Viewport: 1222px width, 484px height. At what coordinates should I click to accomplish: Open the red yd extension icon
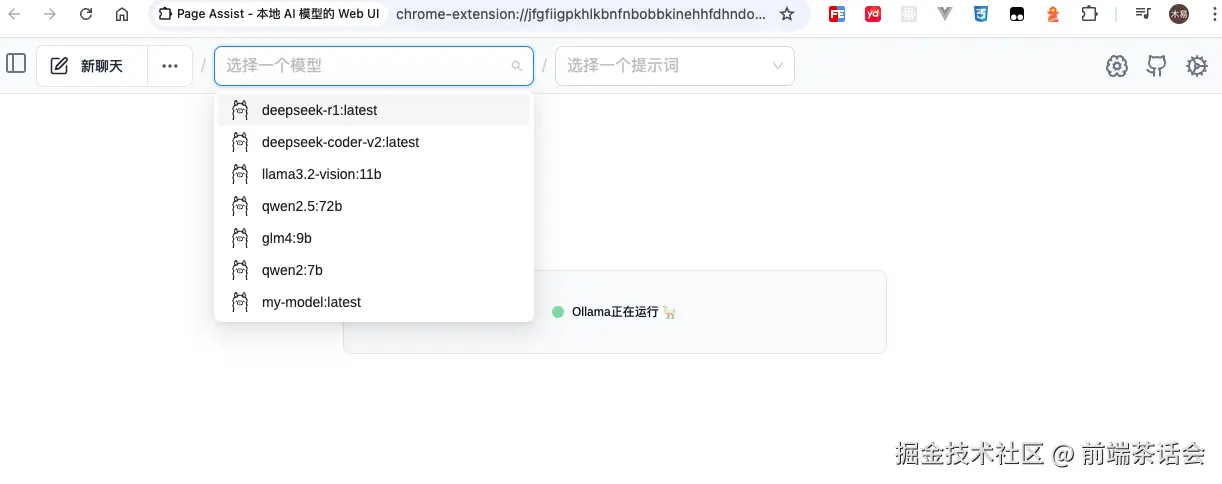point(873,14)
